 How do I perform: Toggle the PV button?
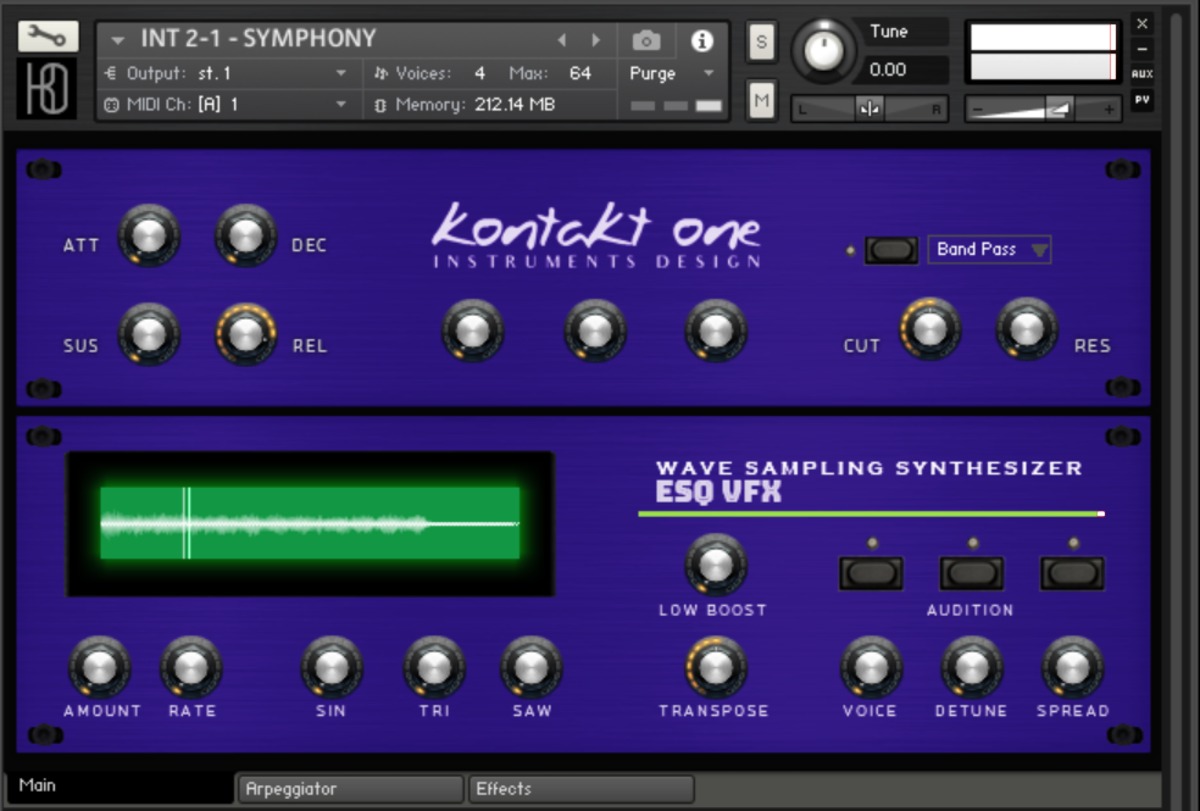coord(1142,99)
